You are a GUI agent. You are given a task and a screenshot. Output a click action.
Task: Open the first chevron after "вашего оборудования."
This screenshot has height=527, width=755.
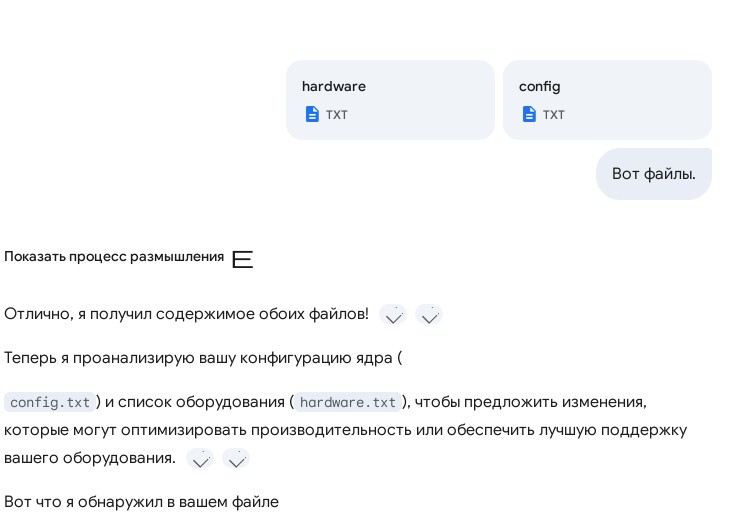point(200,460)
